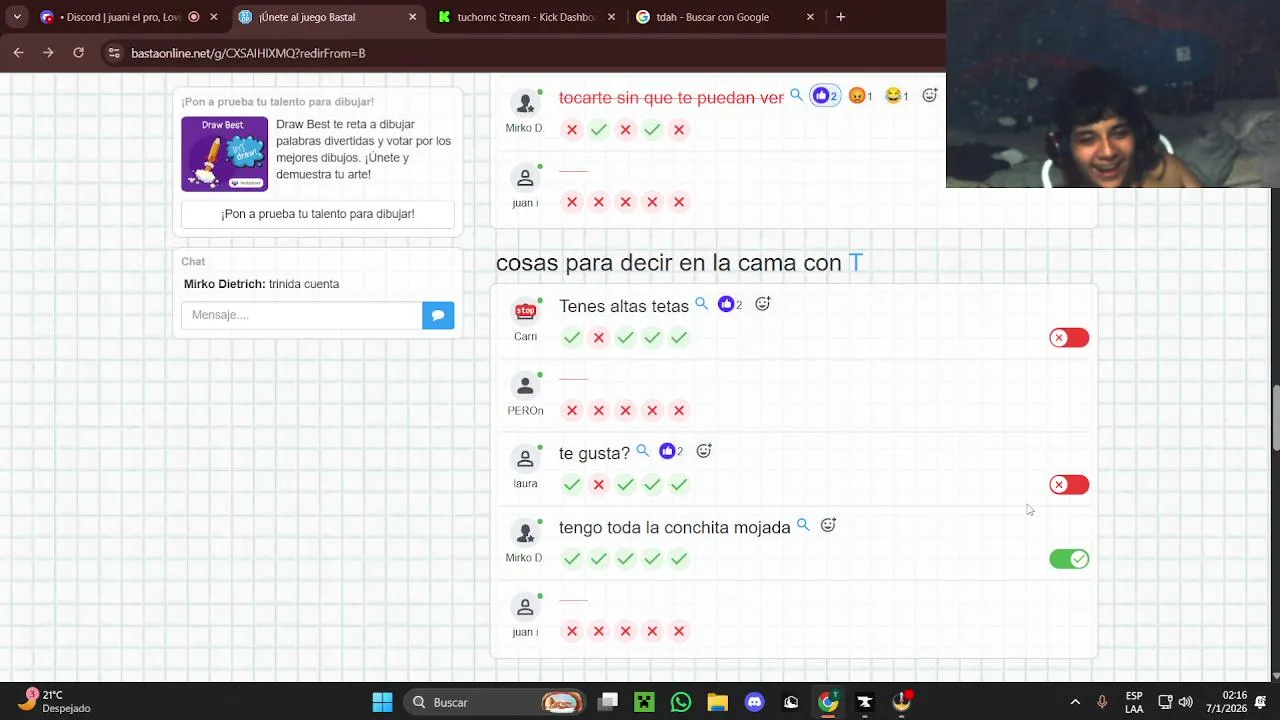Viewport: 1280px width, 720px height.
Task: Open reaction picker for "te gusta?"
Action: click(x=704, y=451)
